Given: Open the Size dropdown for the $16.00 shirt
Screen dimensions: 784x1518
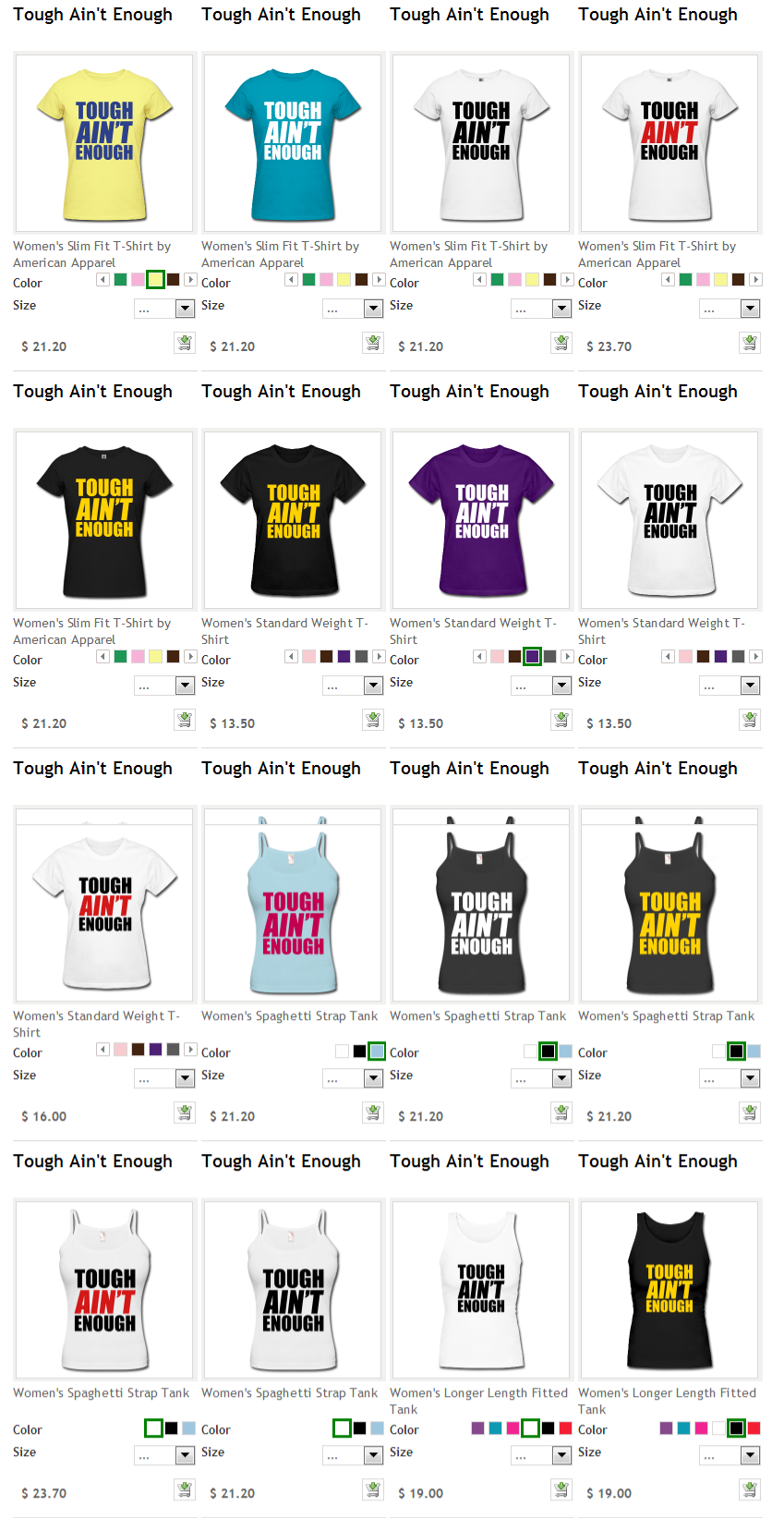Looking at the screenshot, I should coord(165,1078).
